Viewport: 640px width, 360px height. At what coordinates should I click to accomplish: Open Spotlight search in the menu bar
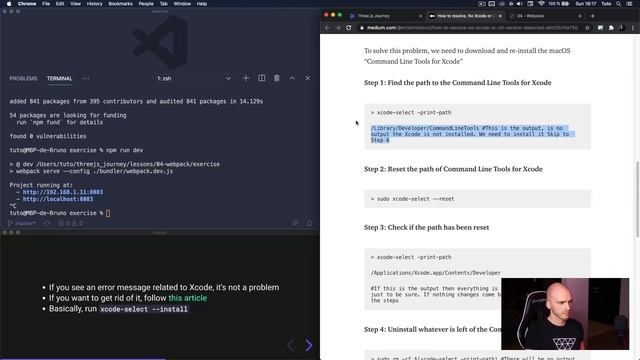619,4
